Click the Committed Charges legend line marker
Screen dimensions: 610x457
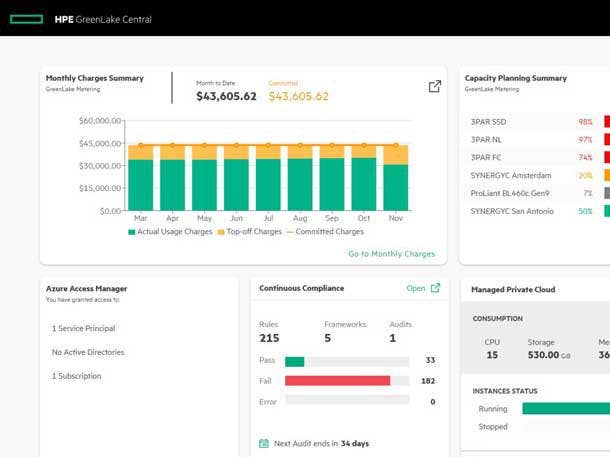pos(293,232)
